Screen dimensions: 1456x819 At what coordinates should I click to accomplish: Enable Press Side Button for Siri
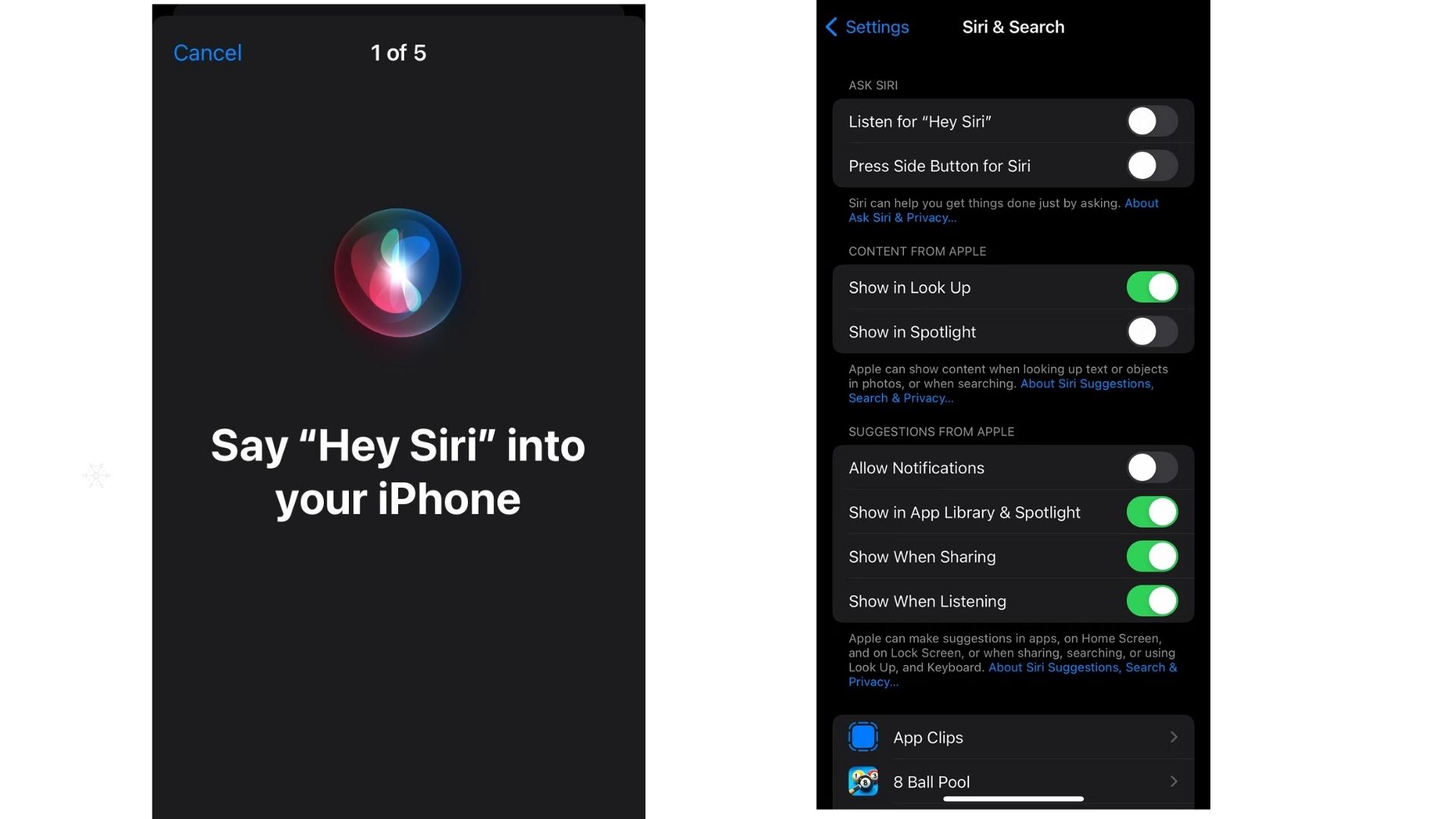coord(1151,165)
